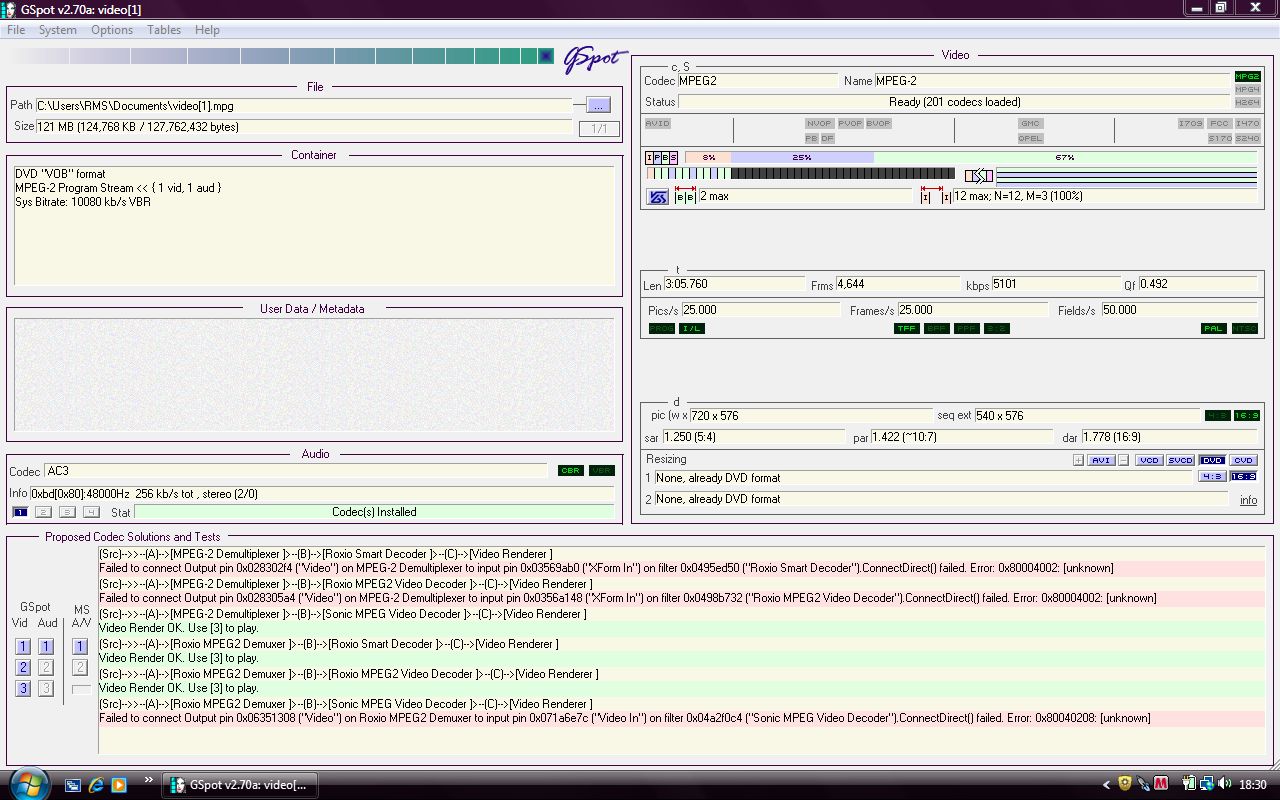Click the plus button before AVI
Screen dimensions: 1280x800
click(x=1078, y=460)
